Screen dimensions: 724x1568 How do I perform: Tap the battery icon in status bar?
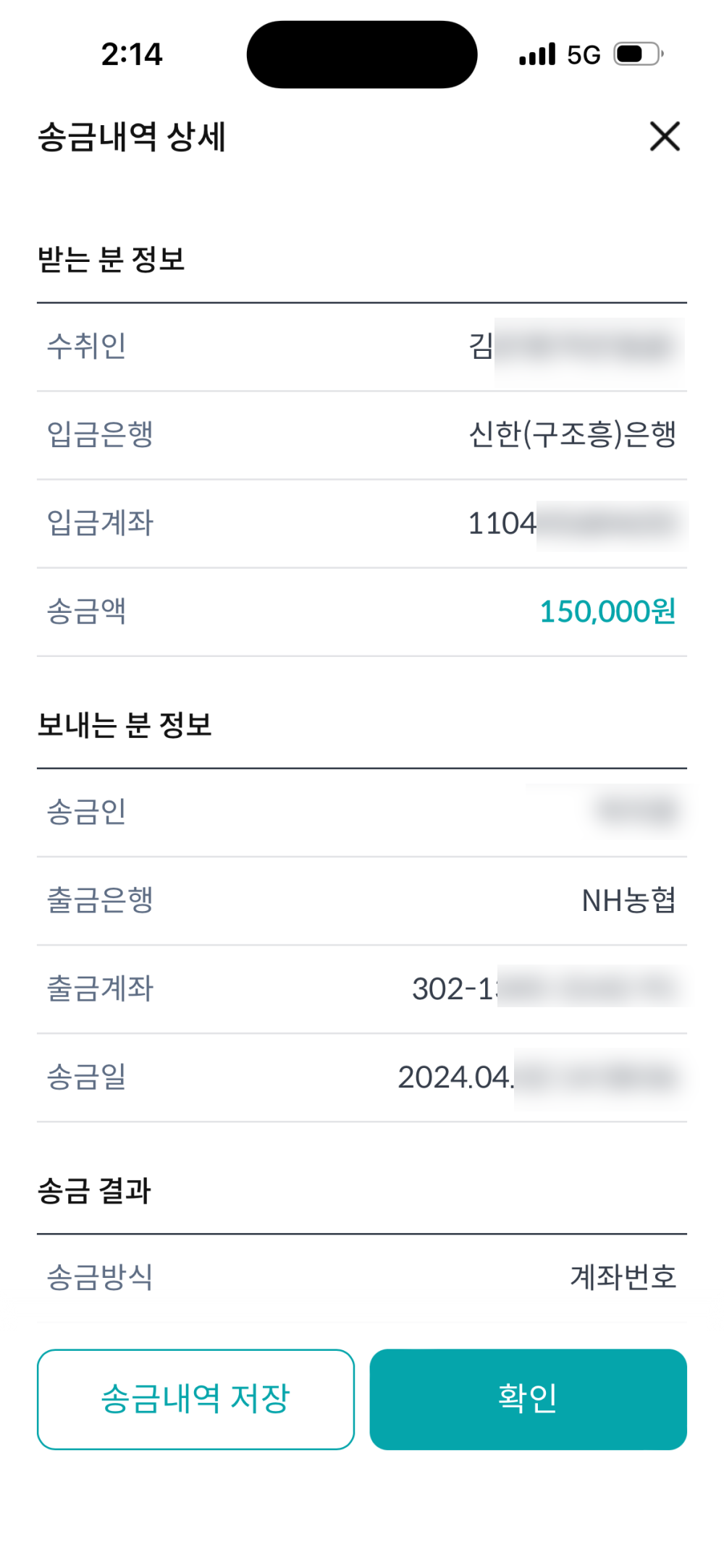pyautogui.click(x=639, y=54)
